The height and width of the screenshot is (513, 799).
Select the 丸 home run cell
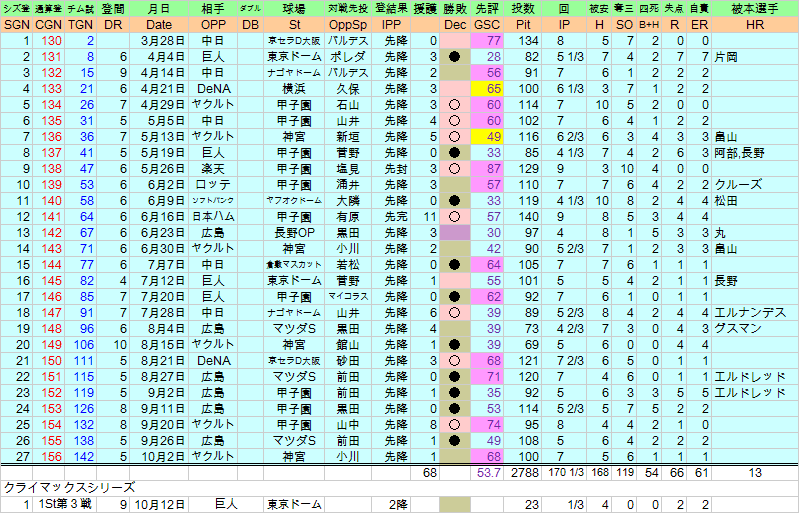755,233
